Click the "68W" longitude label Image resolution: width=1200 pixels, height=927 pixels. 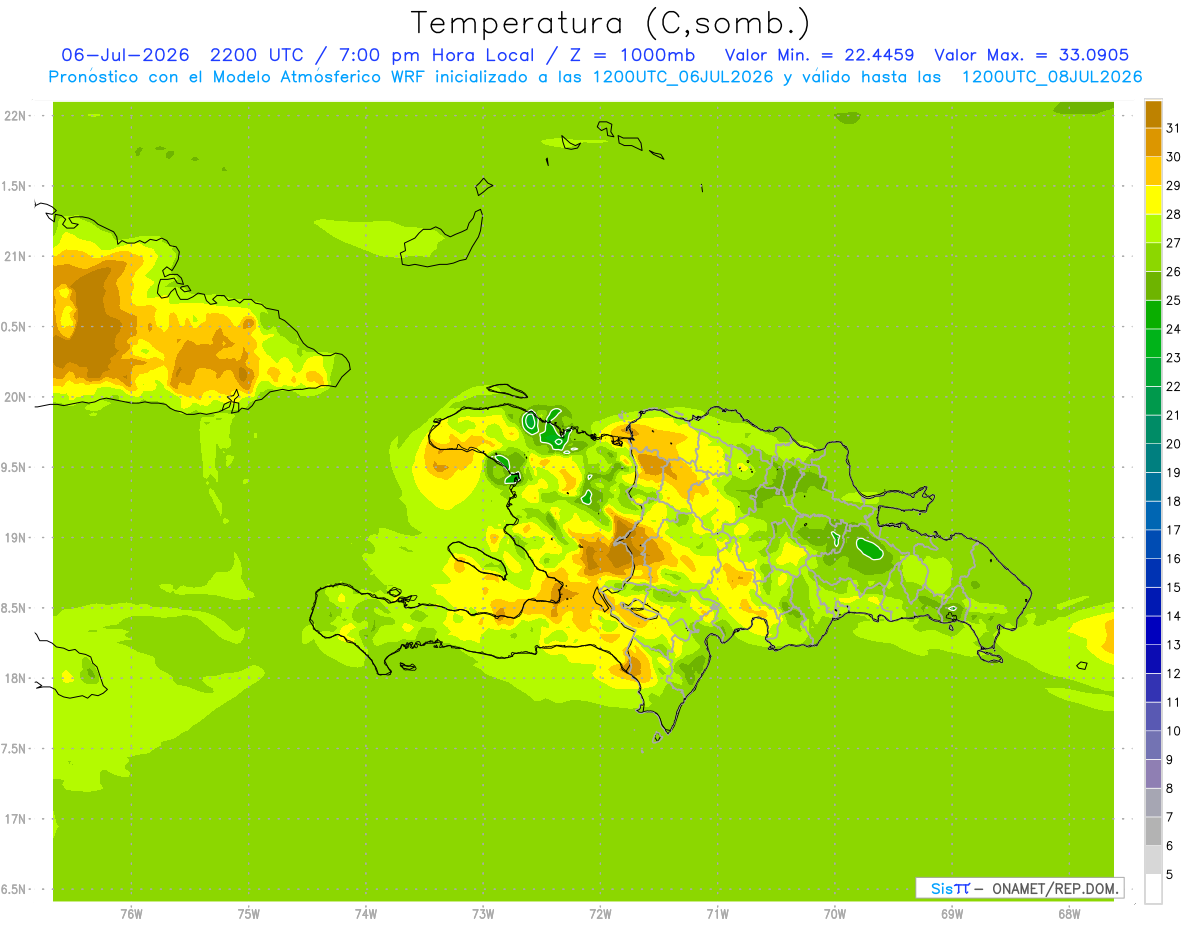coord(1069,913)
